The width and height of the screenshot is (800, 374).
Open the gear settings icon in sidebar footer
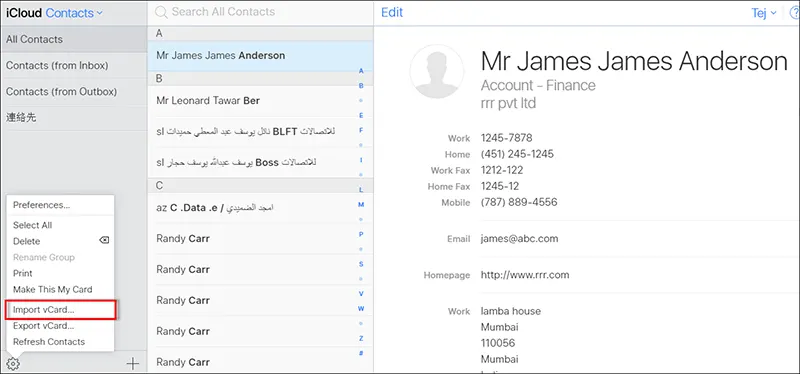(13, 364)
